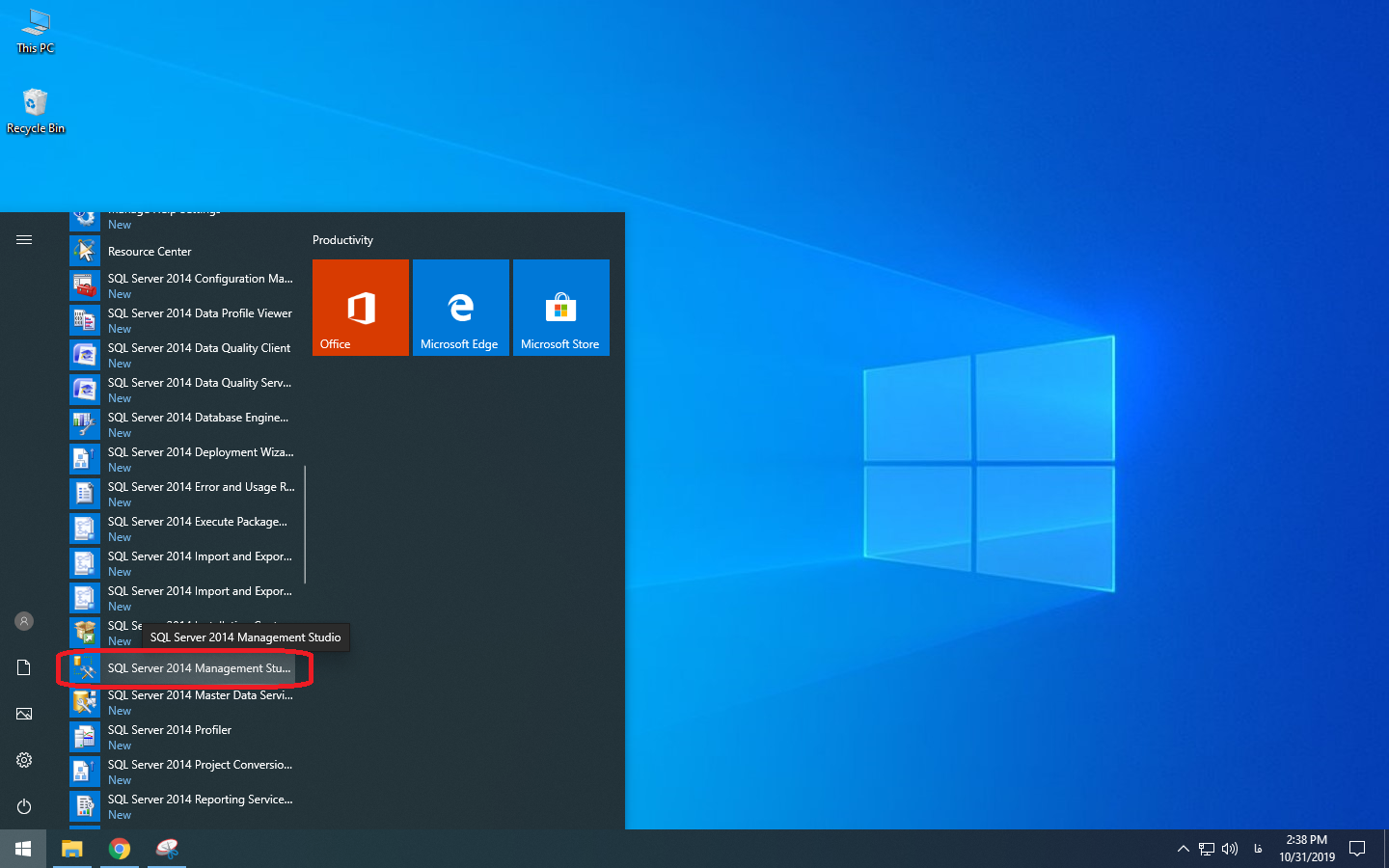Open the Microsoft Edge tile

tap(461, 308)
